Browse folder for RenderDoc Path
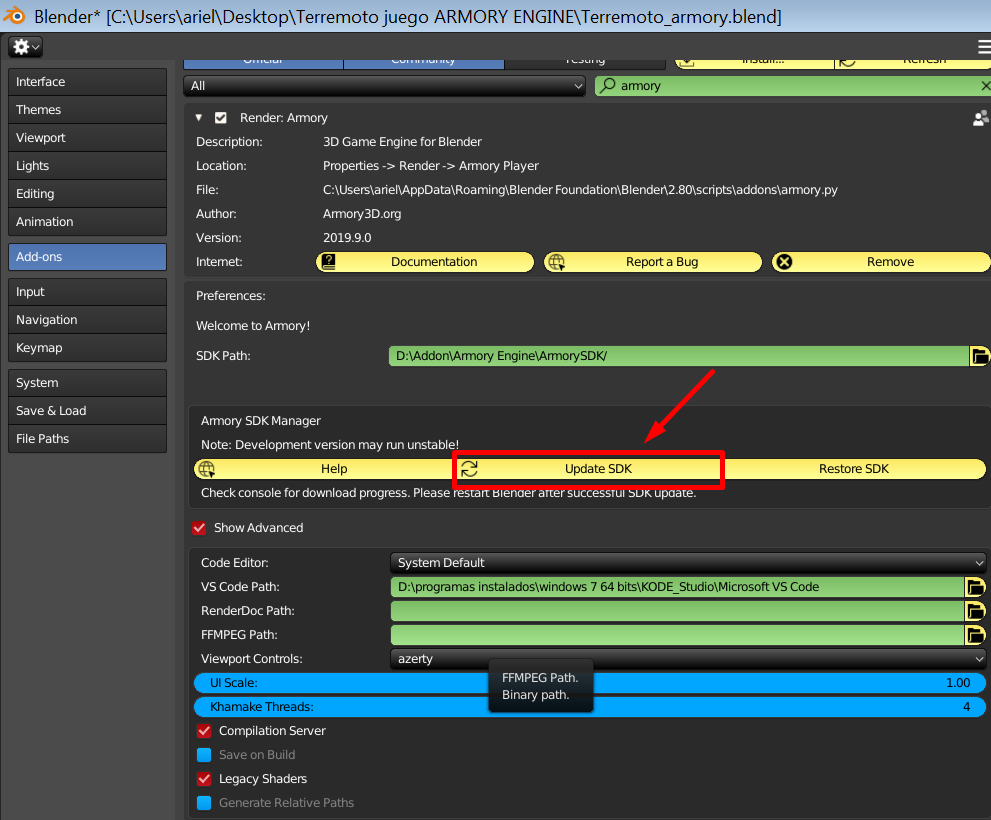The width and height of the screenshot is (991, 820). coord(975,611)
